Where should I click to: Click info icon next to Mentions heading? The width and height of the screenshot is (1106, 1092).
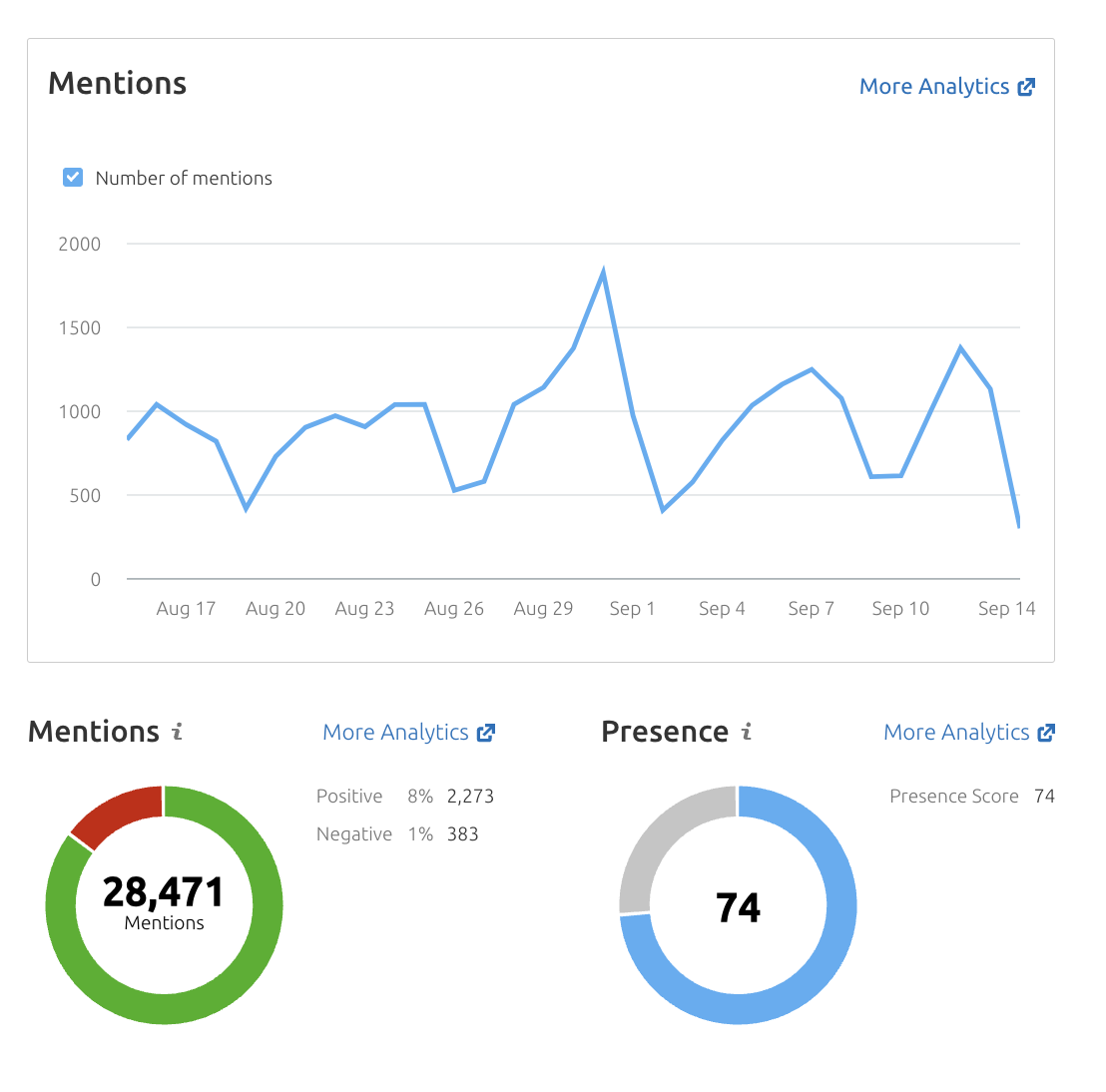(177, 732)
